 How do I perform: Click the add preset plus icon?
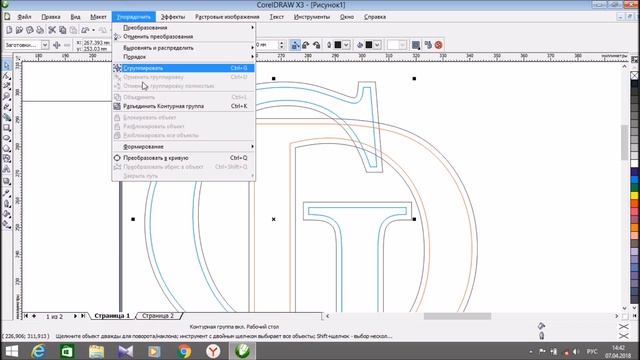coord(57,45)
